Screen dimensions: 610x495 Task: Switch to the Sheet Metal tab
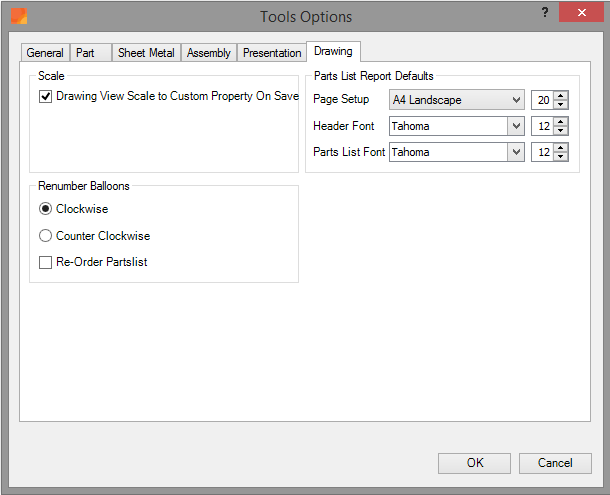(146, 53)
